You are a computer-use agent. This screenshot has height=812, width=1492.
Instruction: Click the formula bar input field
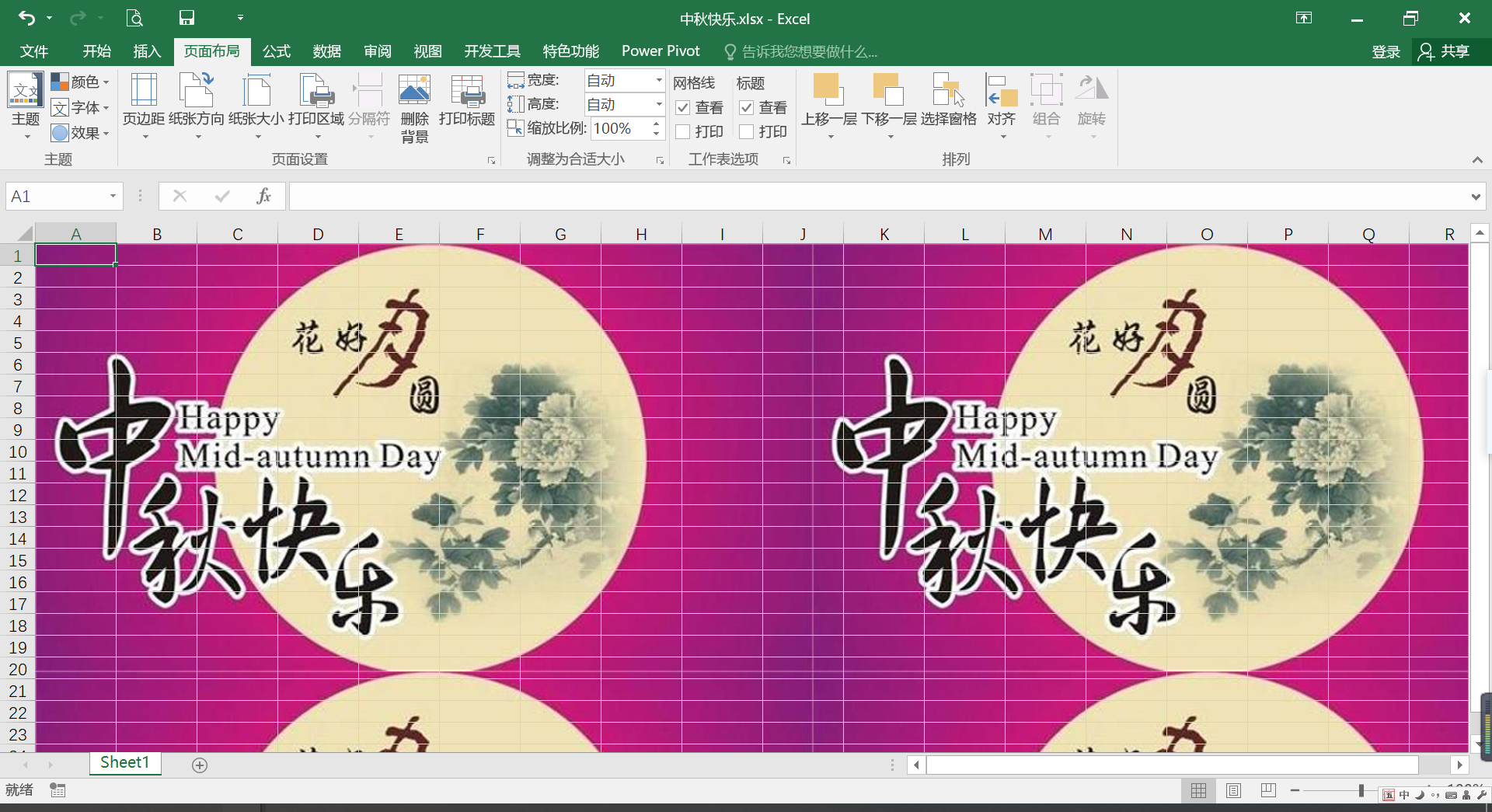coord(878,197)
